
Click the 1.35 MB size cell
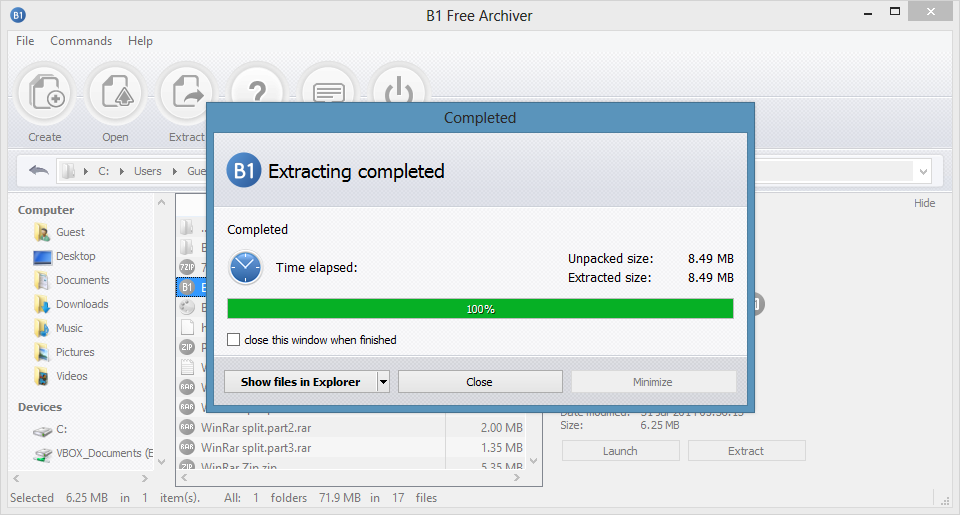click(x=501, y=448)
